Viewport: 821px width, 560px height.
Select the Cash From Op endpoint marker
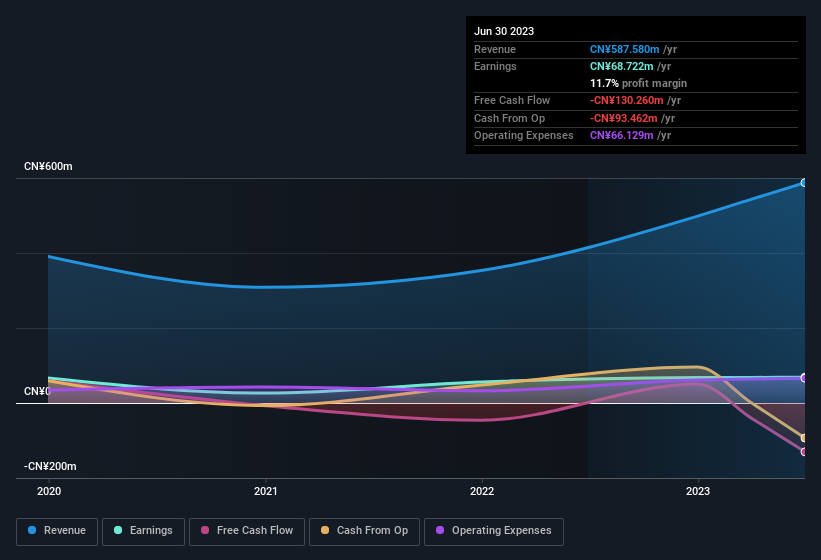click(x=804, y=438)
